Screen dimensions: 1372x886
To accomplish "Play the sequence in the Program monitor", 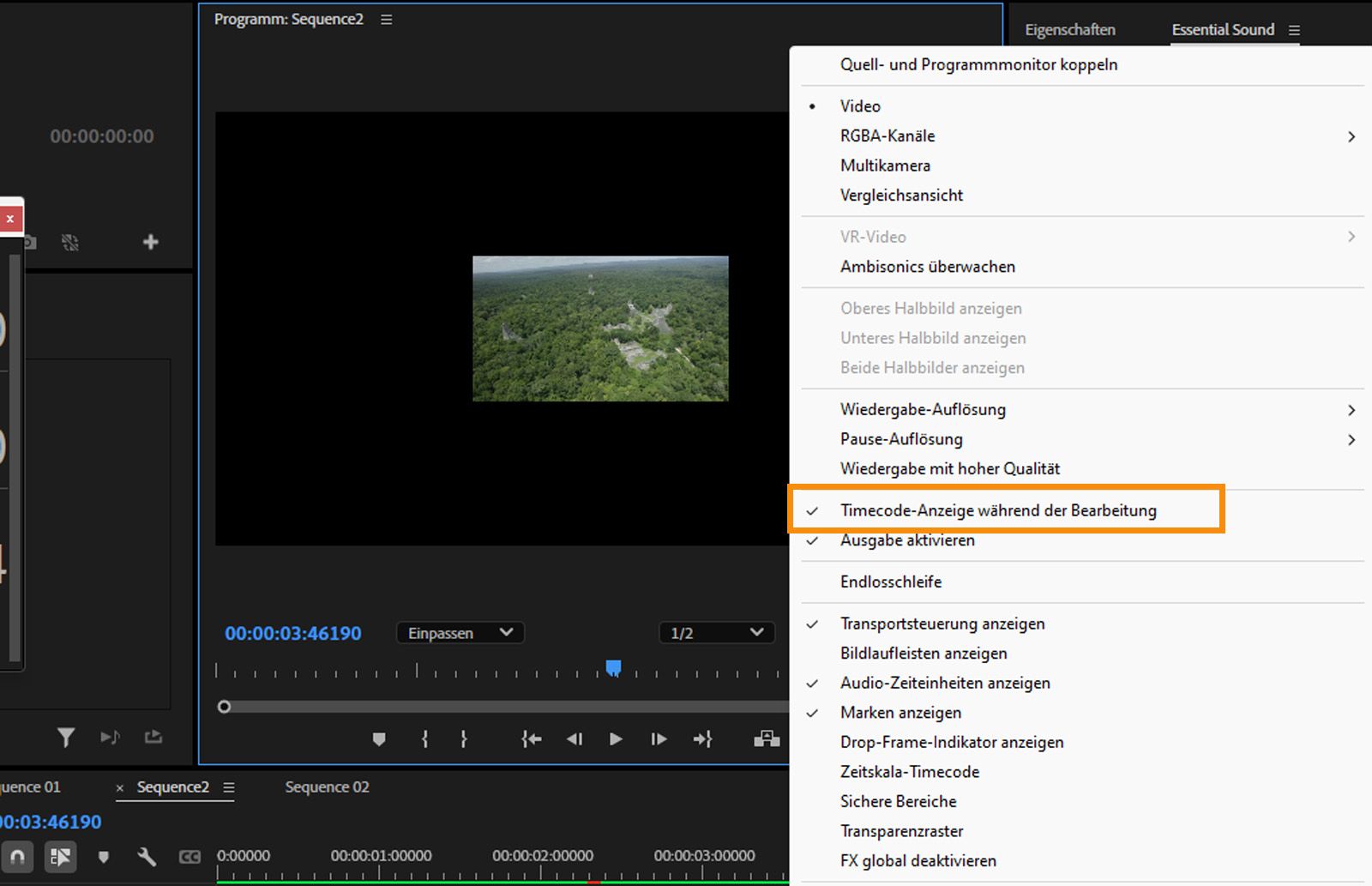I will click(616, 738).
